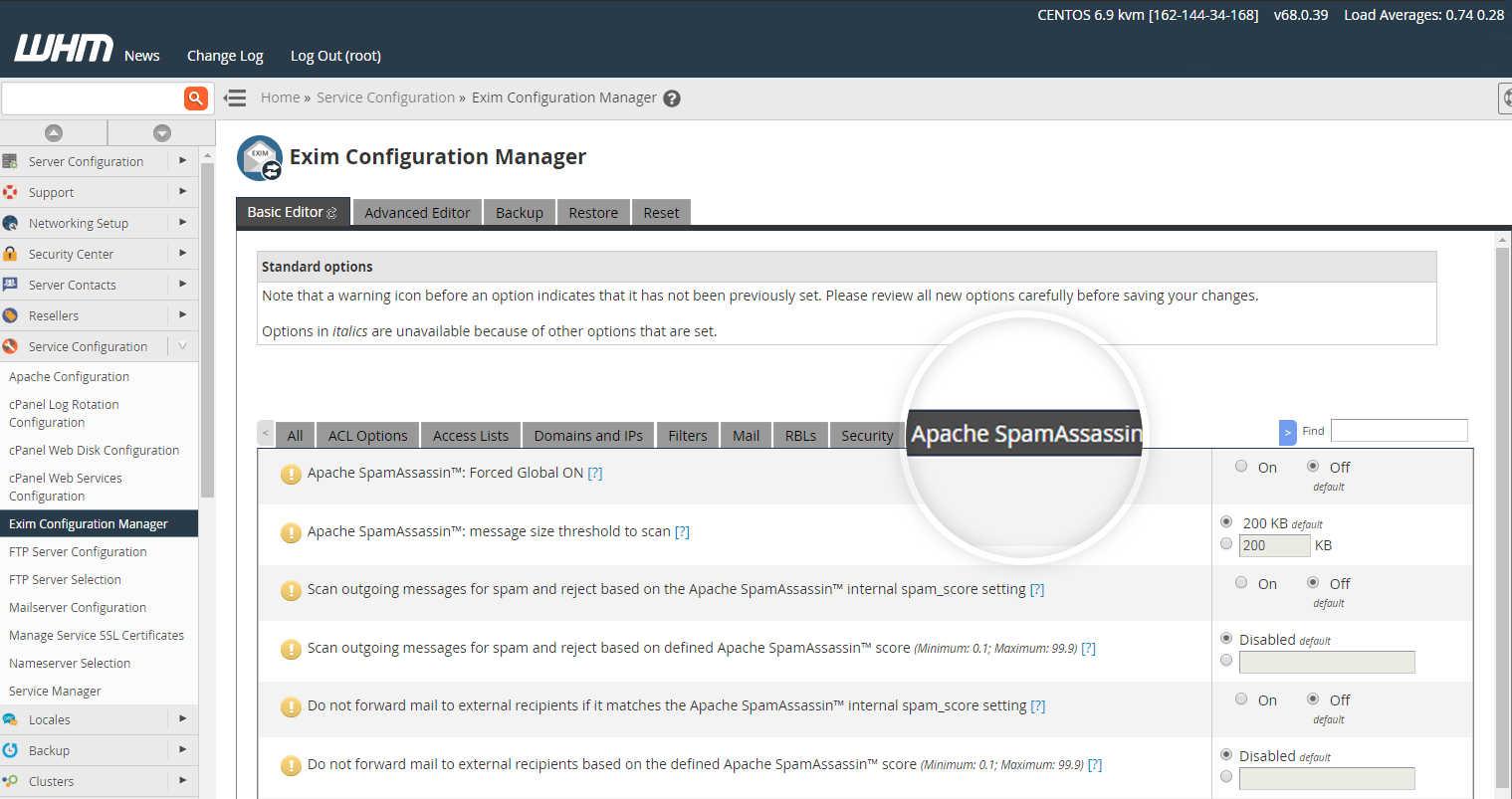Click the blue Find arrow button
Screen dimensions: 1512x799
[1287, 433]
